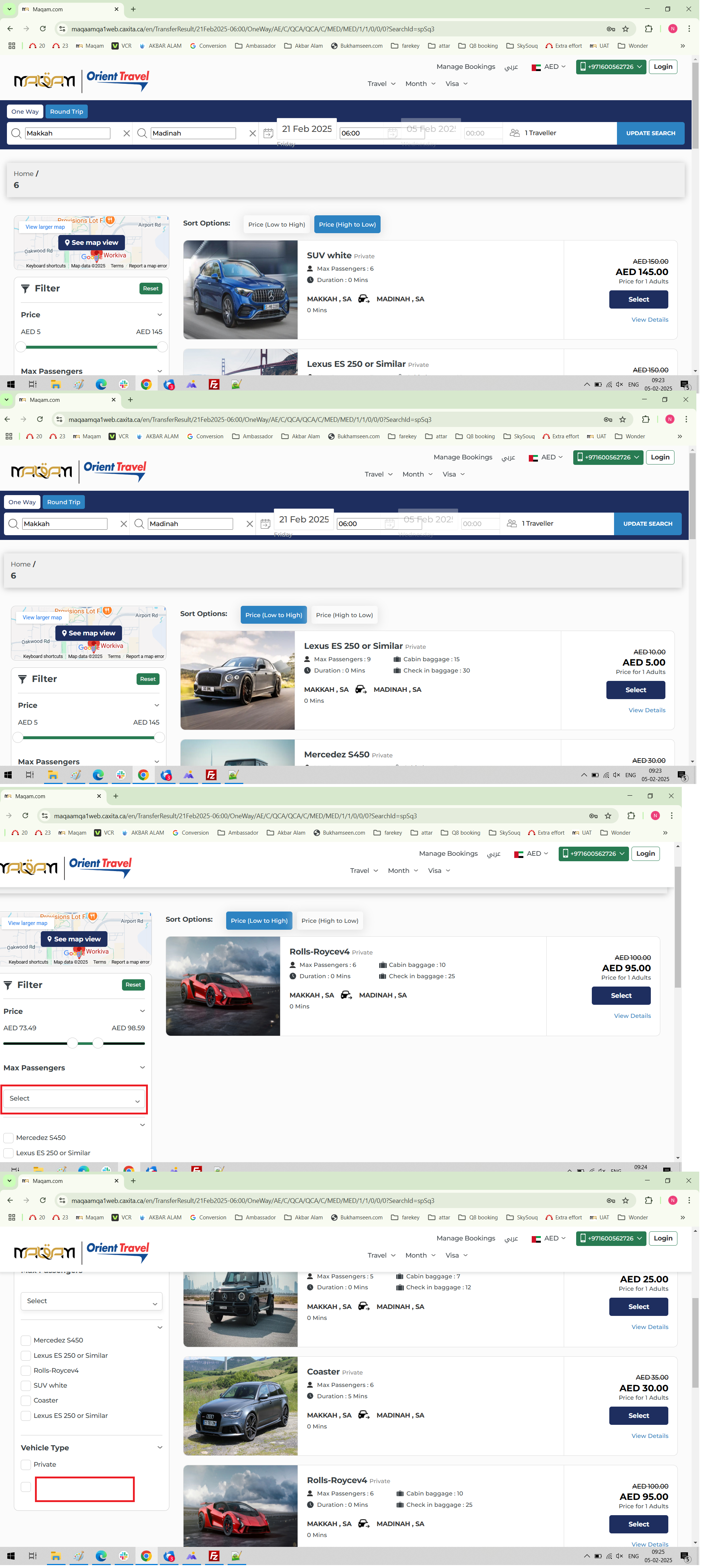Enable the Private vehicle type filter
708x1568 pixels.
click(x=25, y=1465)
